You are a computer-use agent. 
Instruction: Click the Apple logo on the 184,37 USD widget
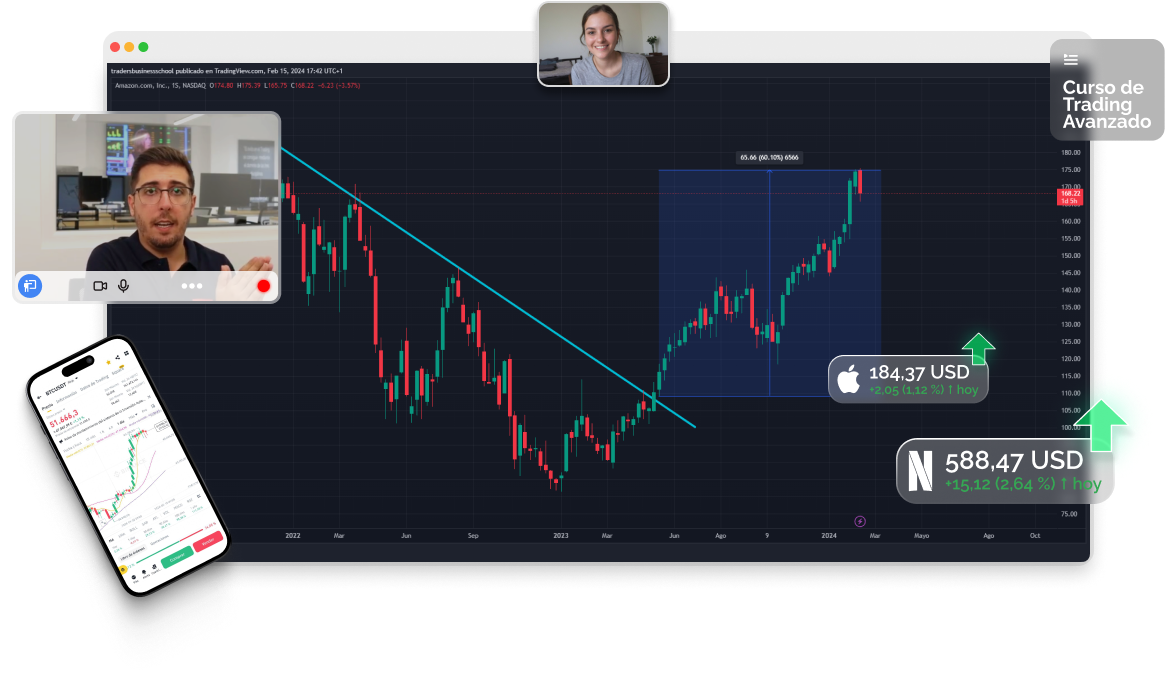click(x=851, y=379)
